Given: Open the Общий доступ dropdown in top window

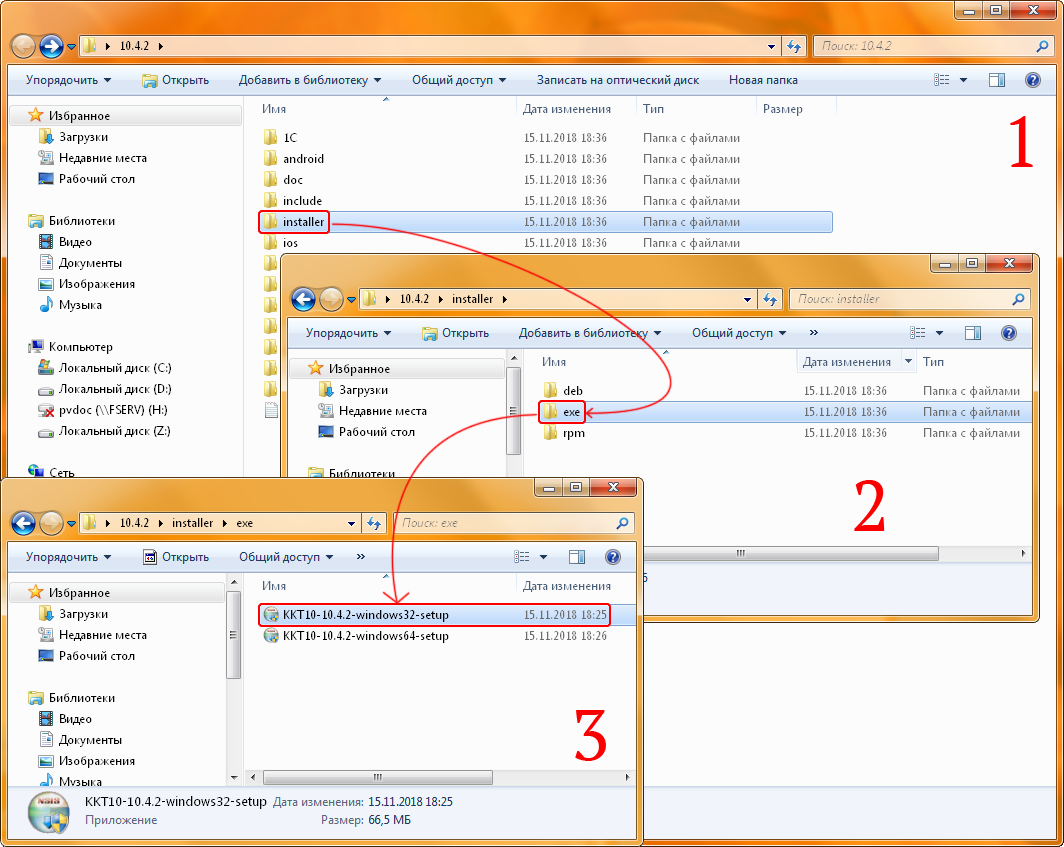Looking at the screenshot, I should point(458,80).
